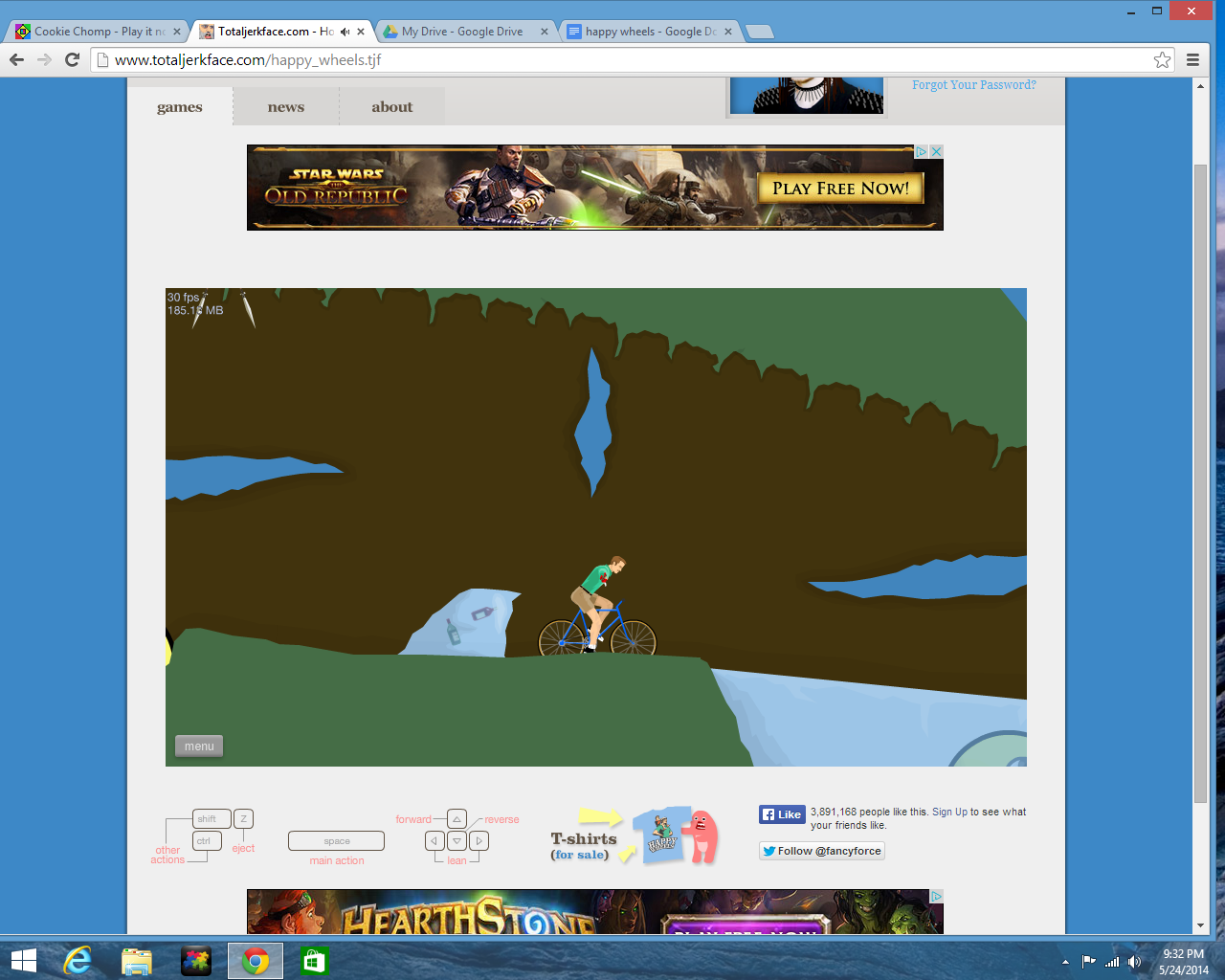Click the Hearthstone banner ad
The width and height of the screenshot is (1225, 980).
[595, 911]
